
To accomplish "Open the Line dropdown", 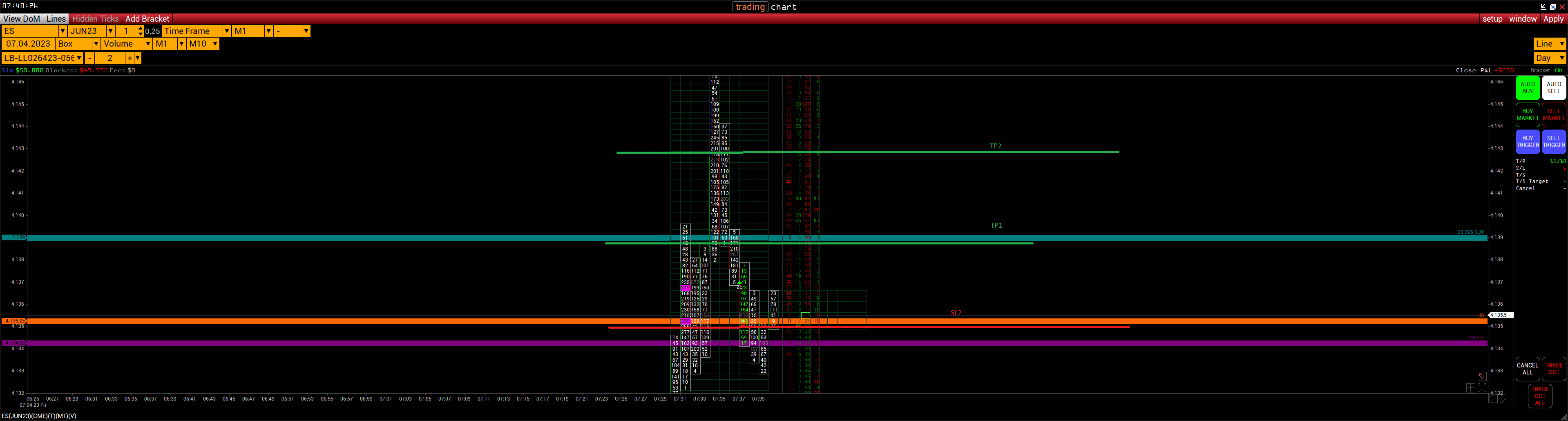I will pyautogui.click(x=1561, y=44).
